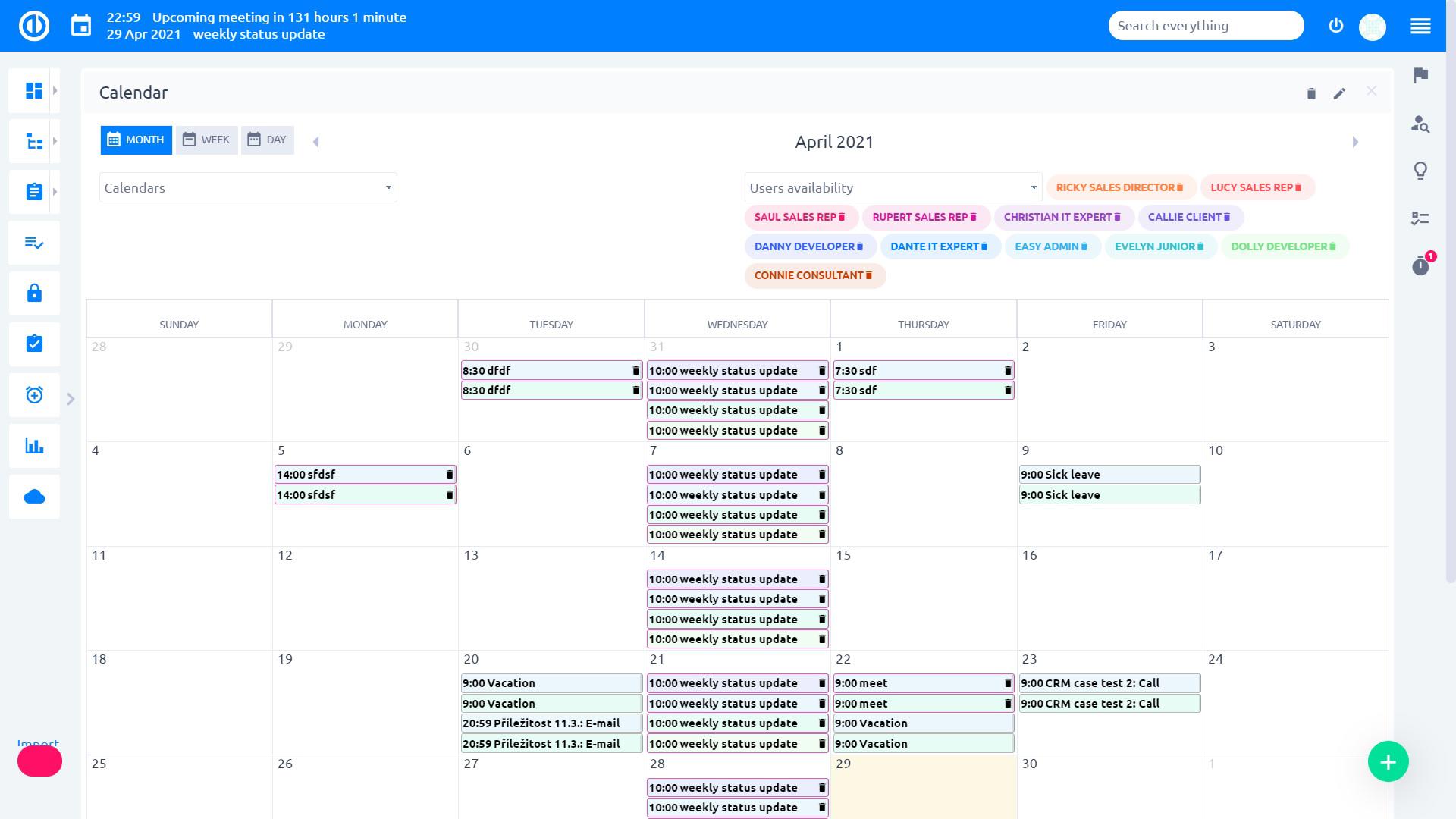Image resolution: width=1456 pixels, height=819 pixels.
Task: Click the pencil edit icon for Calendar
Action: tap(1339, 93)
